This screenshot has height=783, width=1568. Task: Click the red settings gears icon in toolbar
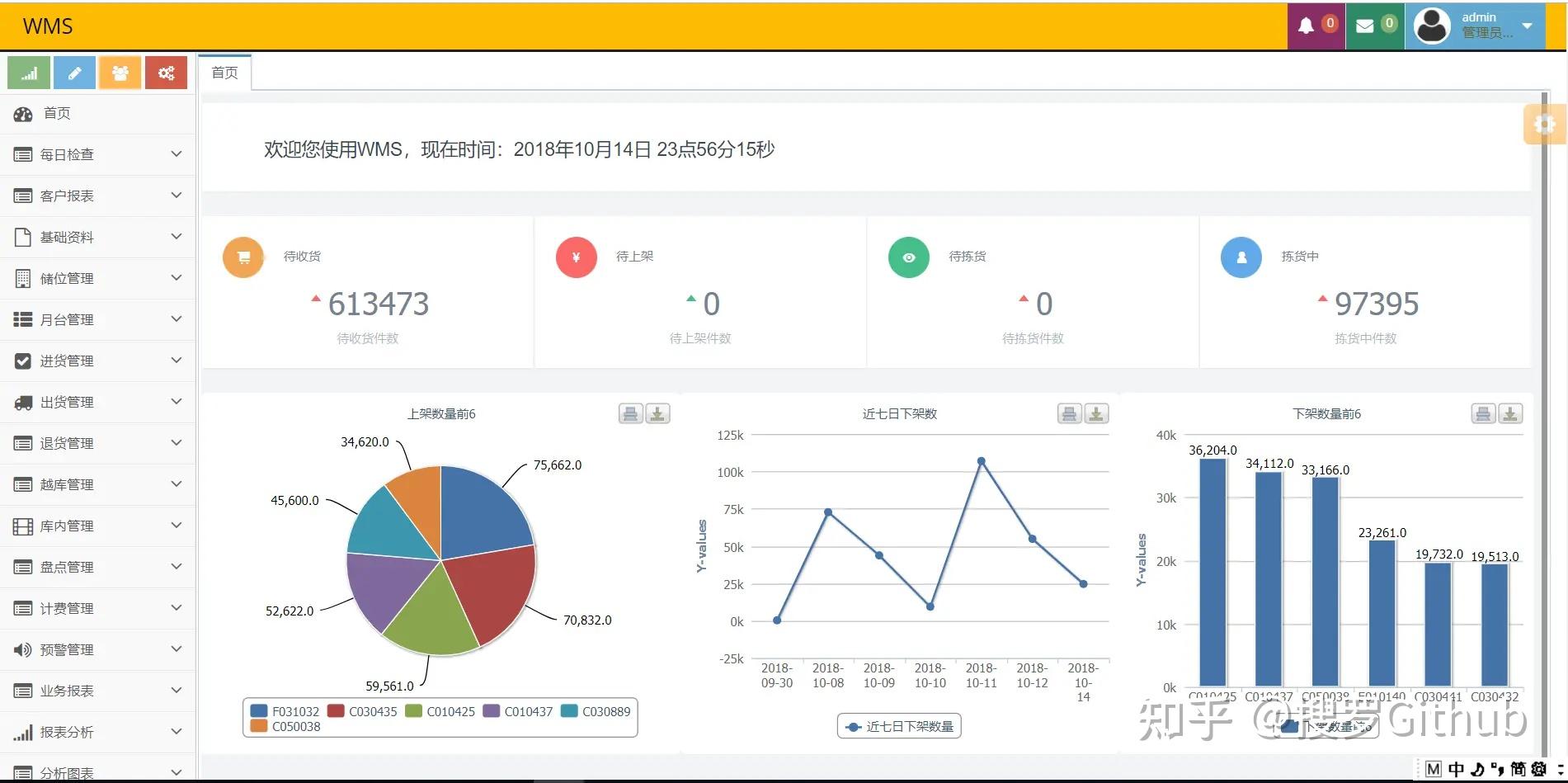point(166,73)
